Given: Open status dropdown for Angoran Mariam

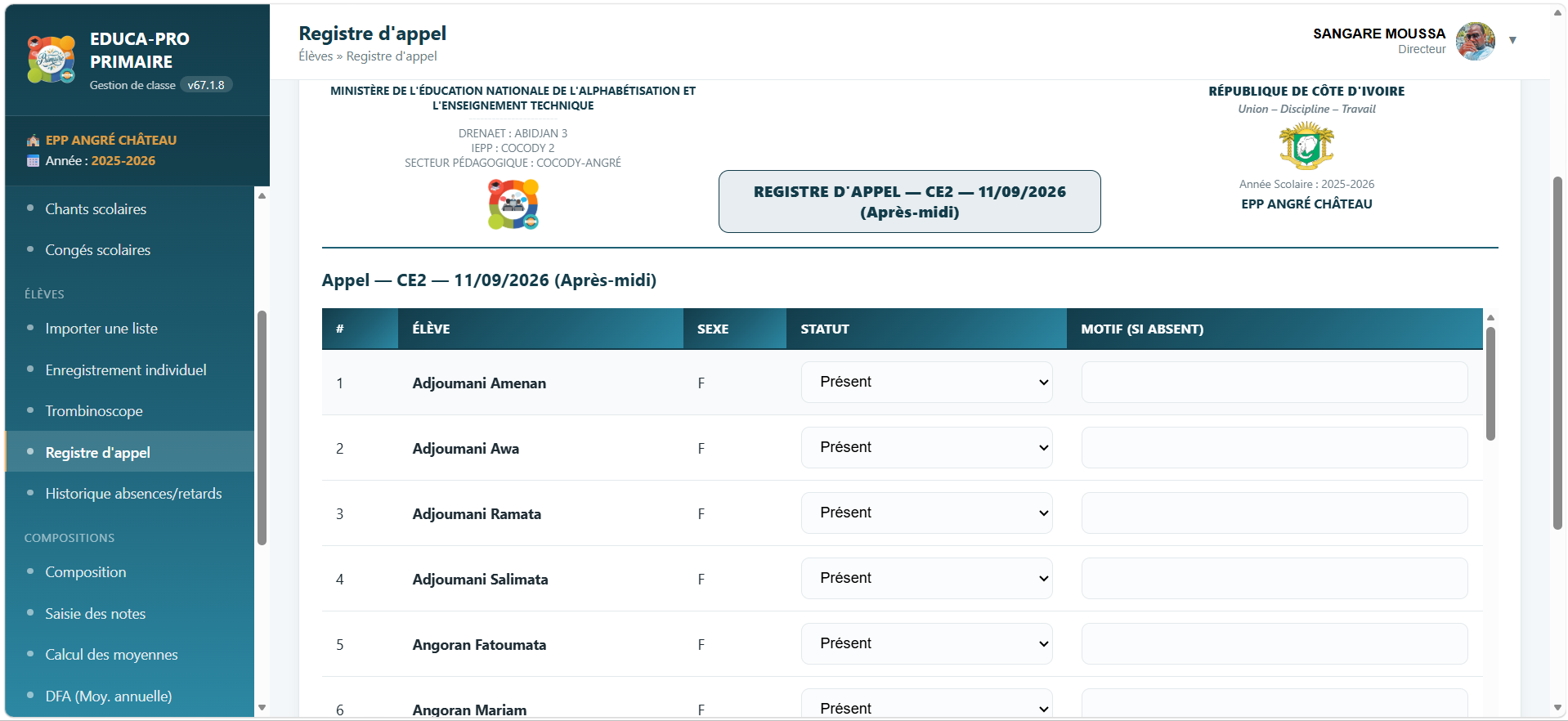Looking at the screenshot, I should (x=926, y=705).
